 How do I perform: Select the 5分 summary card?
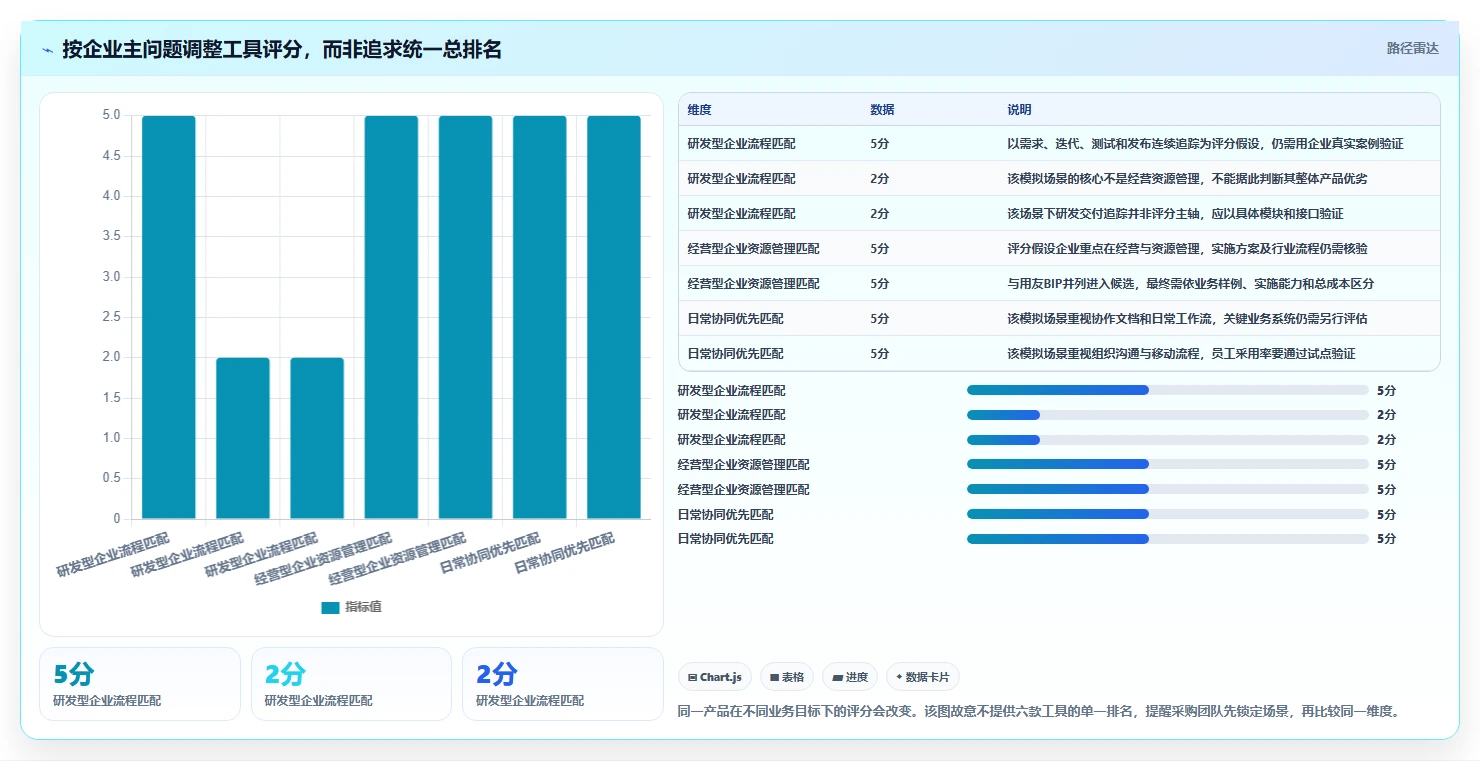click(140, 684)
